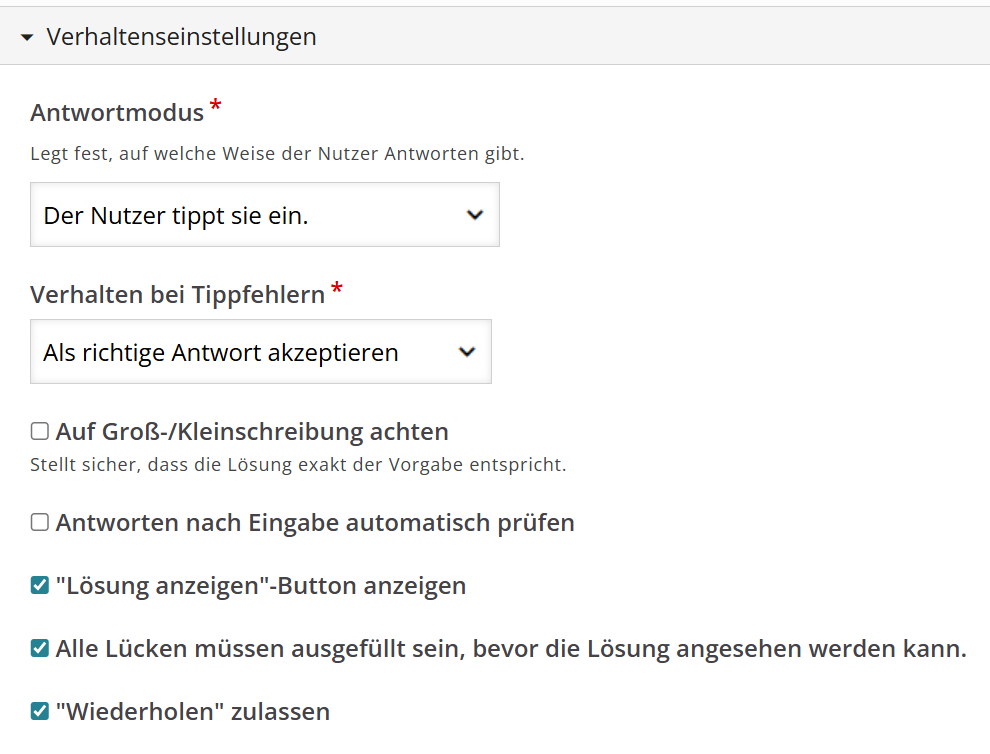The height and width of the screenshot is (754, 990).
Task: Click the label text "Lösung anzeigen"-Button anzeigen
Action: pyautogui.click(x=261, y=586)
